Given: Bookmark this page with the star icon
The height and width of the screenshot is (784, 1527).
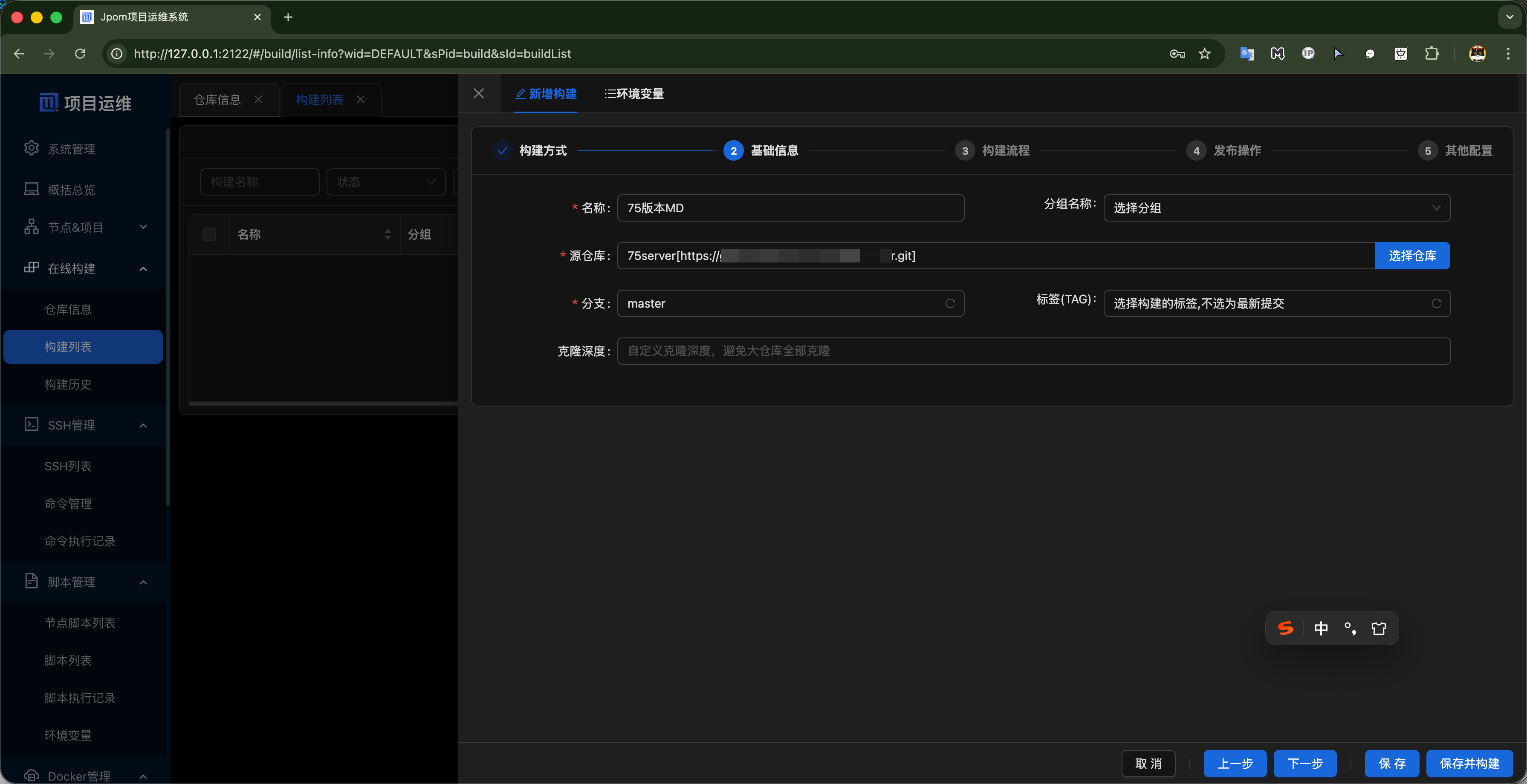Looking at the screenshot, I should click(1204, 53).
